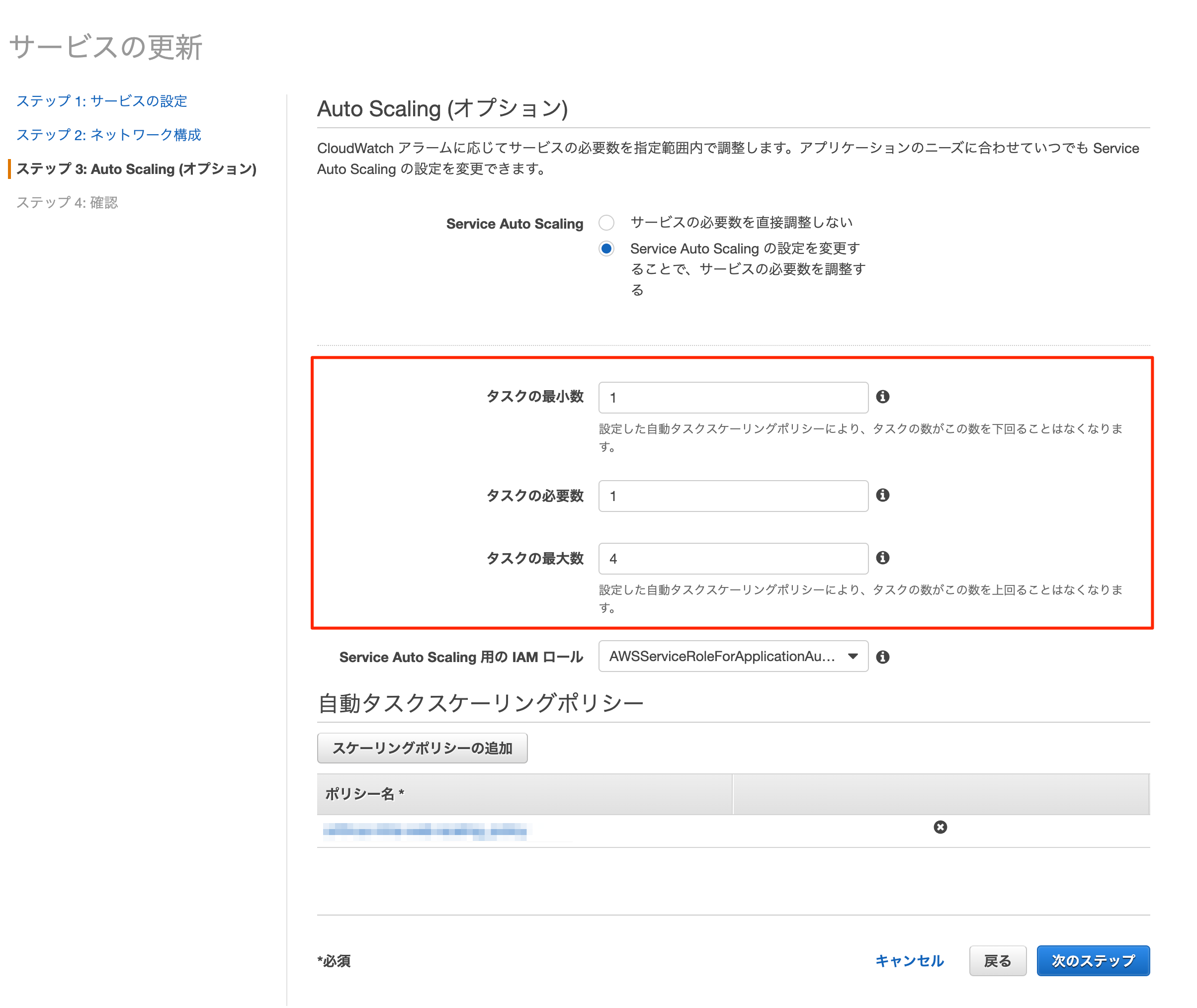
Task: Select Service Auto Scaling の設定を変更 radio option
Action: (x=606, y=249)
